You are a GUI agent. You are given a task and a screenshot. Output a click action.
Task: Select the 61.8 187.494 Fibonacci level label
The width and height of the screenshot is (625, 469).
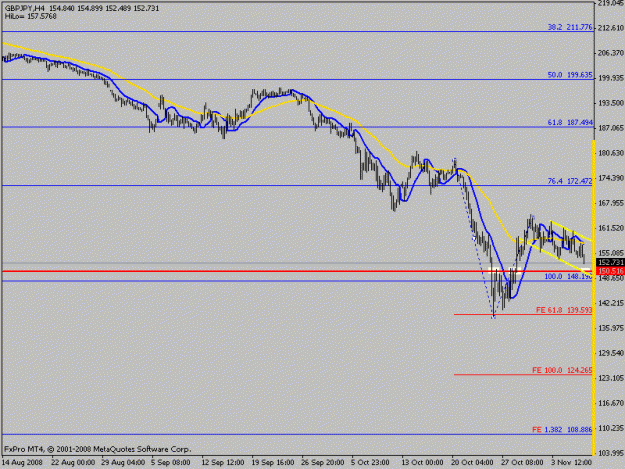click(570, 123)
